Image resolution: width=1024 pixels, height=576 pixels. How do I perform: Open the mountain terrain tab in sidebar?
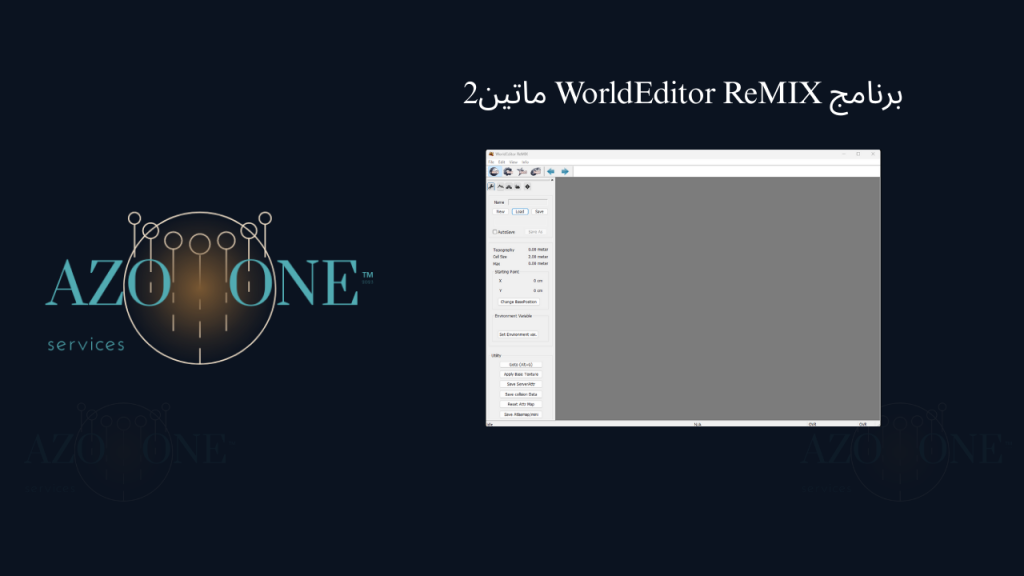coord(500,186)
